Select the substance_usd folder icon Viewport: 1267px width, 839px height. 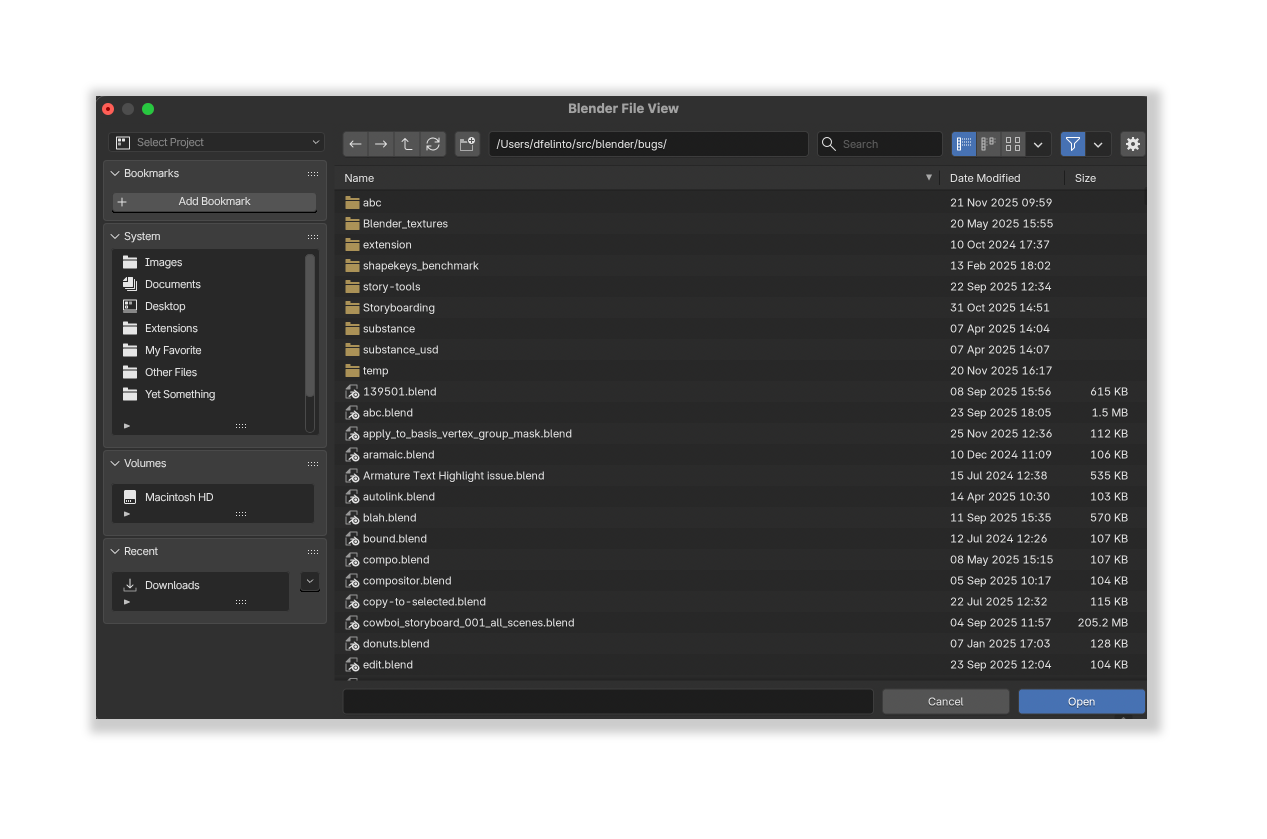[352, 350]
